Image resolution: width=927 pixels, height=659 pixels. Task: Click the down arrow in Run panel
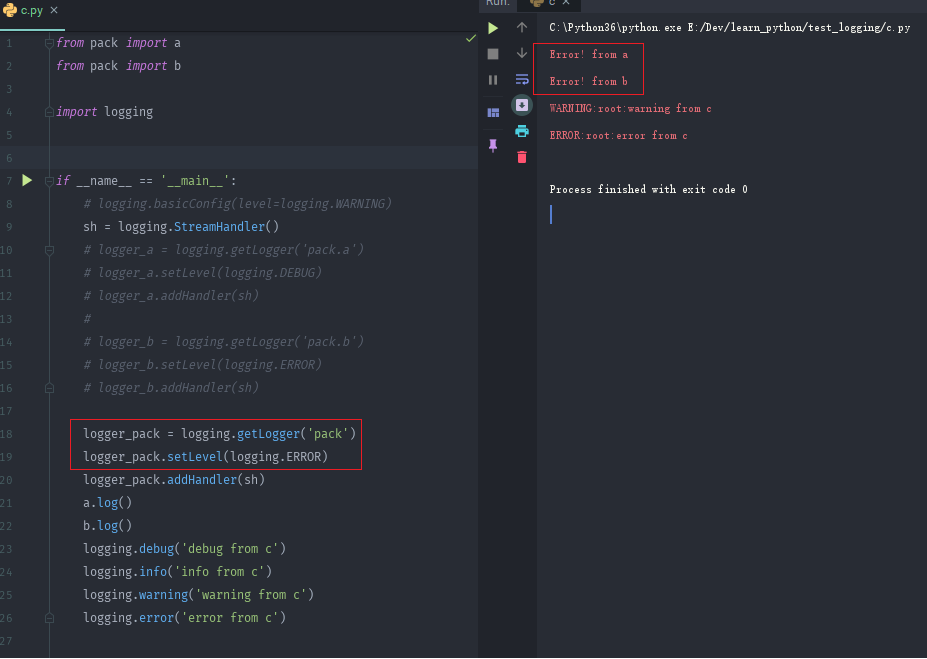[521, 54]
